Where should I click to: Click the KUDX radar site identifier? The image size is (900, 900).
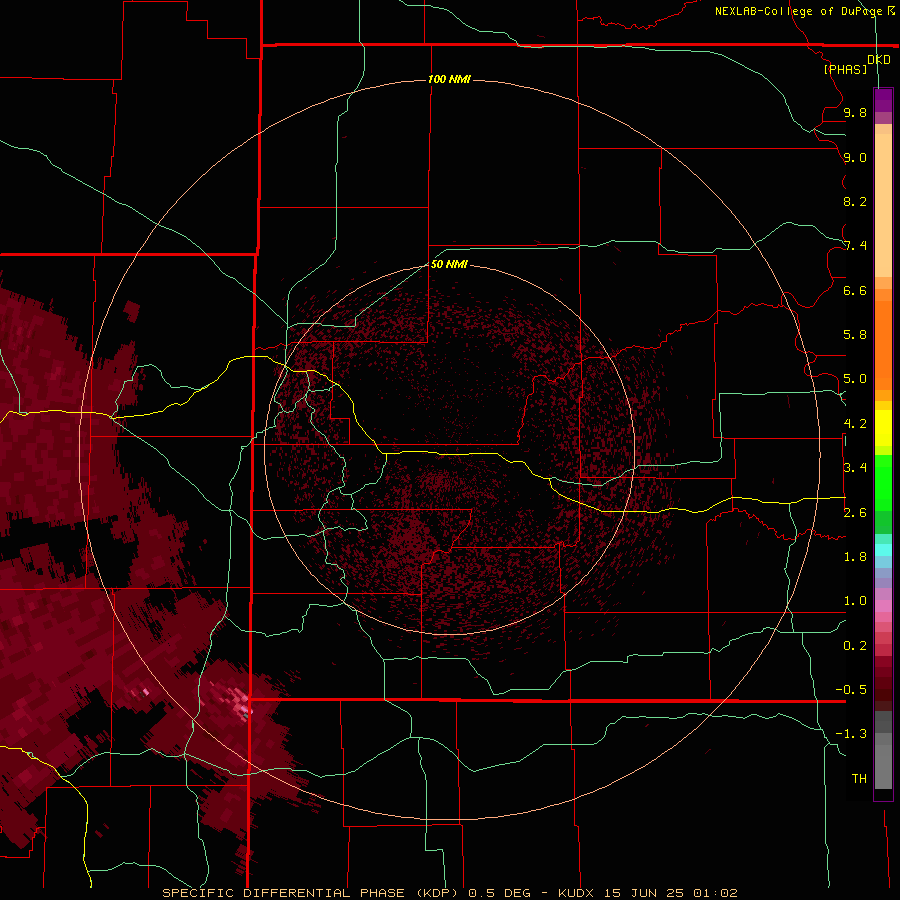pyautogui.click(x=576, y=893)
